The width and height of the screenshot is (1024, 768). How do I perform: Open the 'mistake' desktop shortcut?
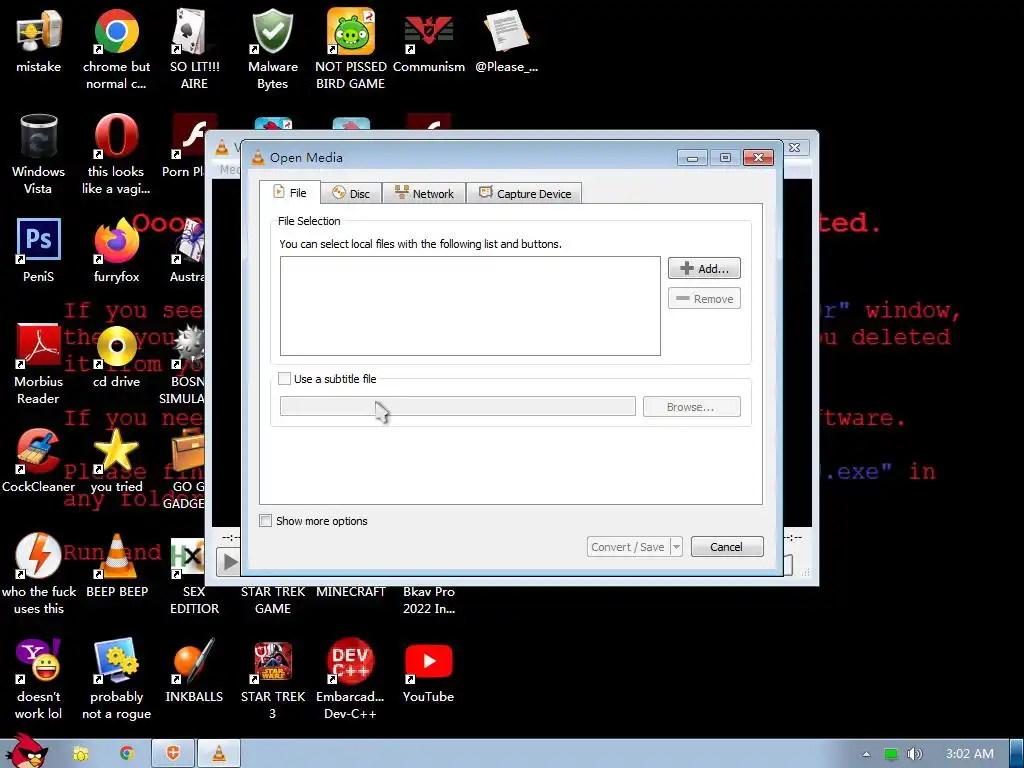click(39, 40)
